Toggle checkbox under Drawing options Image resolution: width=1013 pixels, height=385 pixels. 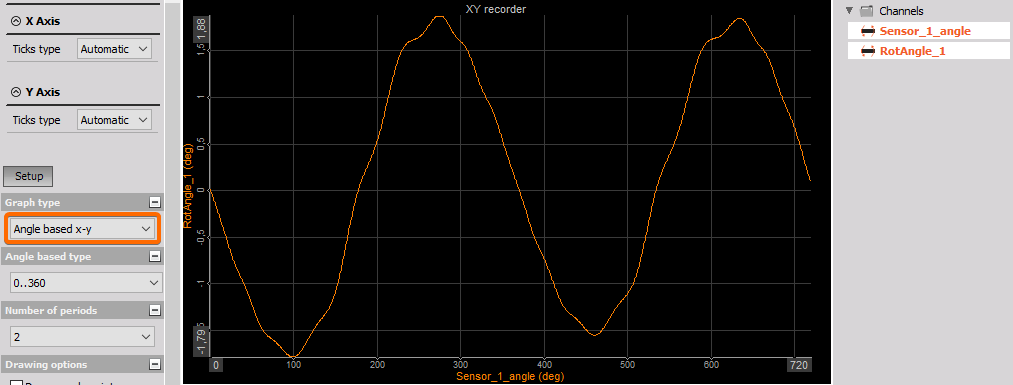click(16, 382)
